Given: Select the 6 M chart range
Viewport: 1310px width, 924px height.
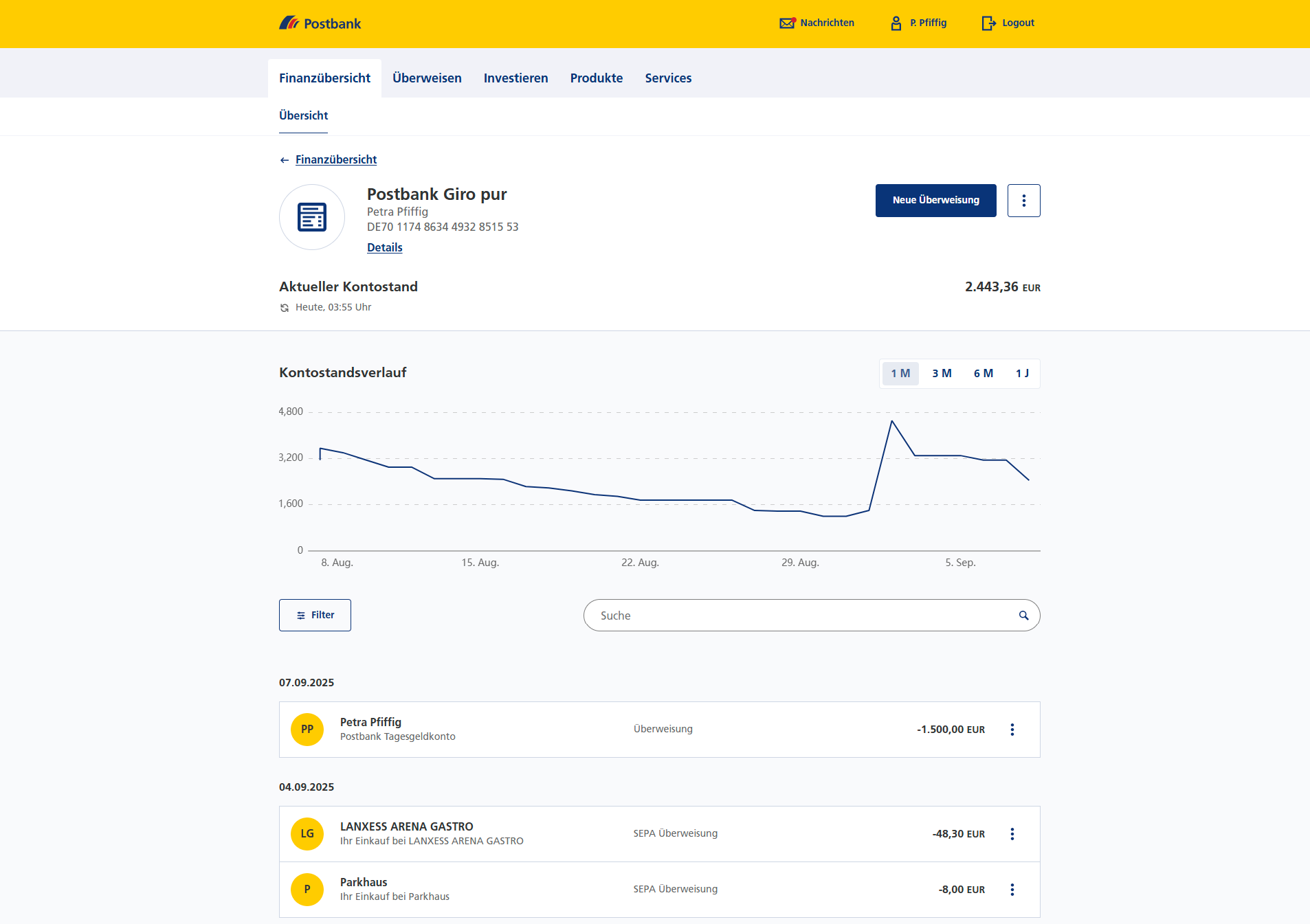Looking at the screenshot, I should pos(984,374).
